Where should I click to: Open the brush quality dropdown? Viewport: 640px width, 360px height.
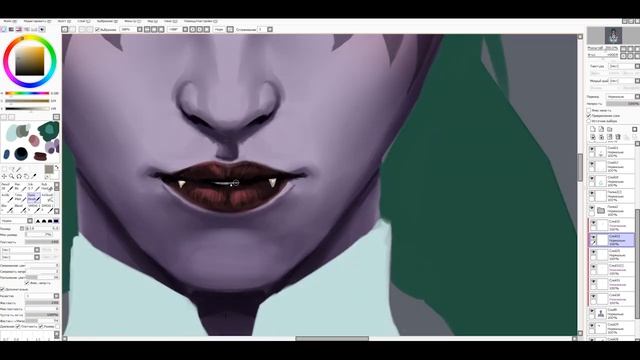tap(56, 296)
